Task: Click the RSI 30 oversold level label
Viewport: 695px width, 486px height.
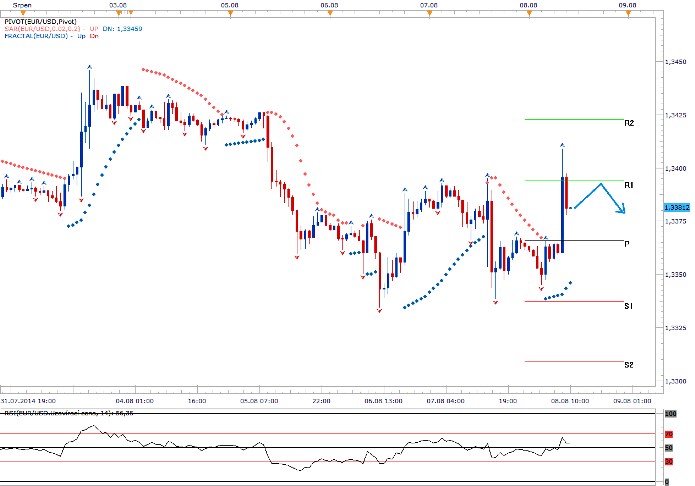Action: [669, 462]
